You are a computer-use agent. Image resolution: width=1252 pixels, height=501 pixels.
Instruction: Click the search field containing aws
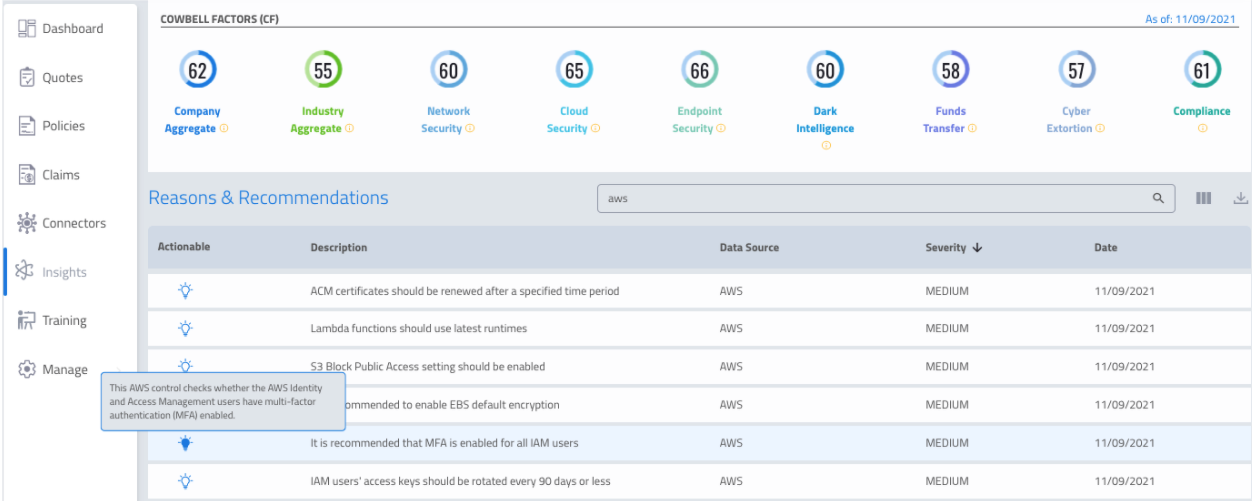coord(886,198)
